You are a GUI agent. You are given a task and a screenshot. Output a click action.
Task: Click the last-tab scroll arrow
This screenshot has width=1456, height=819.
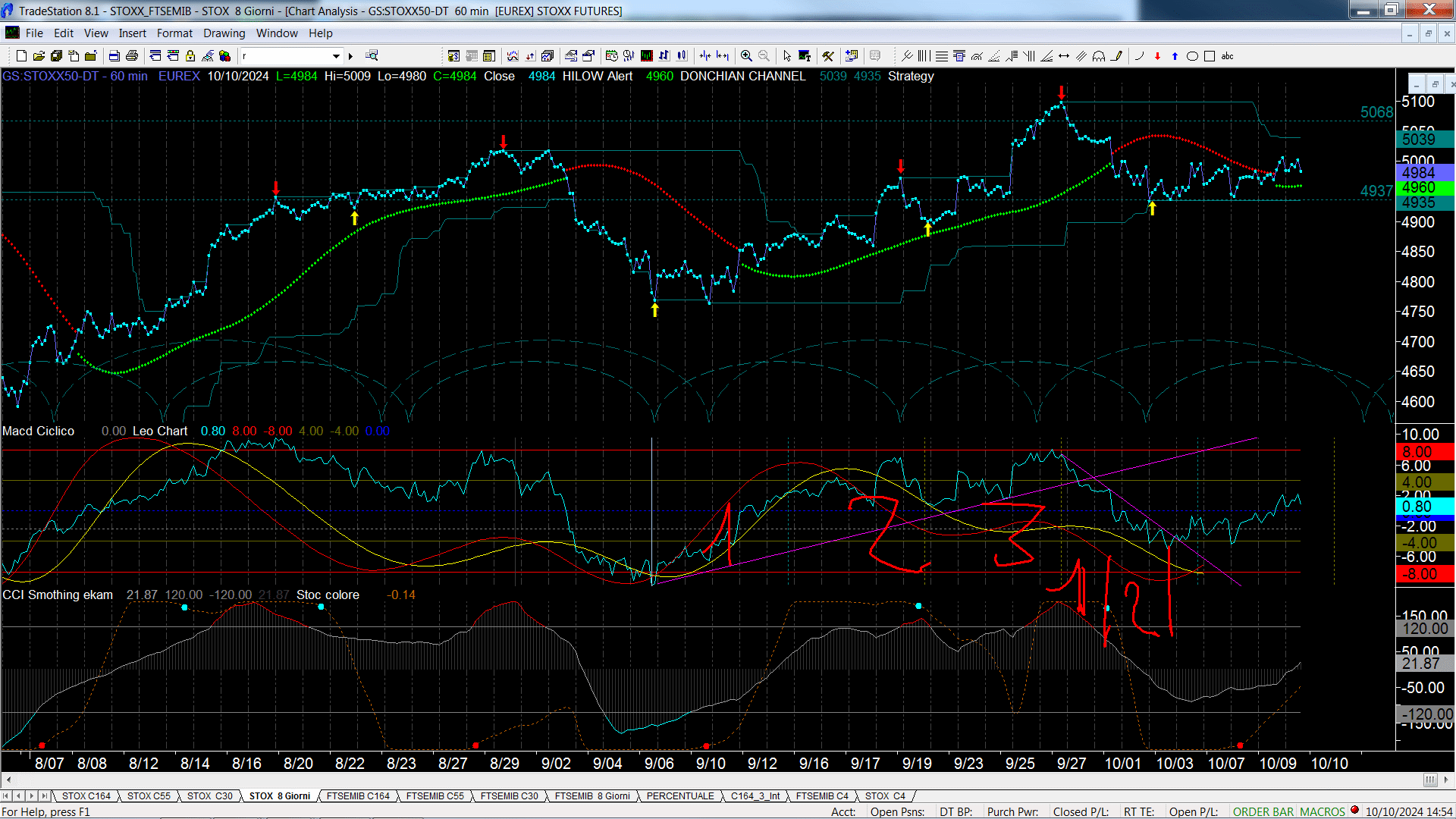point(45,795)
